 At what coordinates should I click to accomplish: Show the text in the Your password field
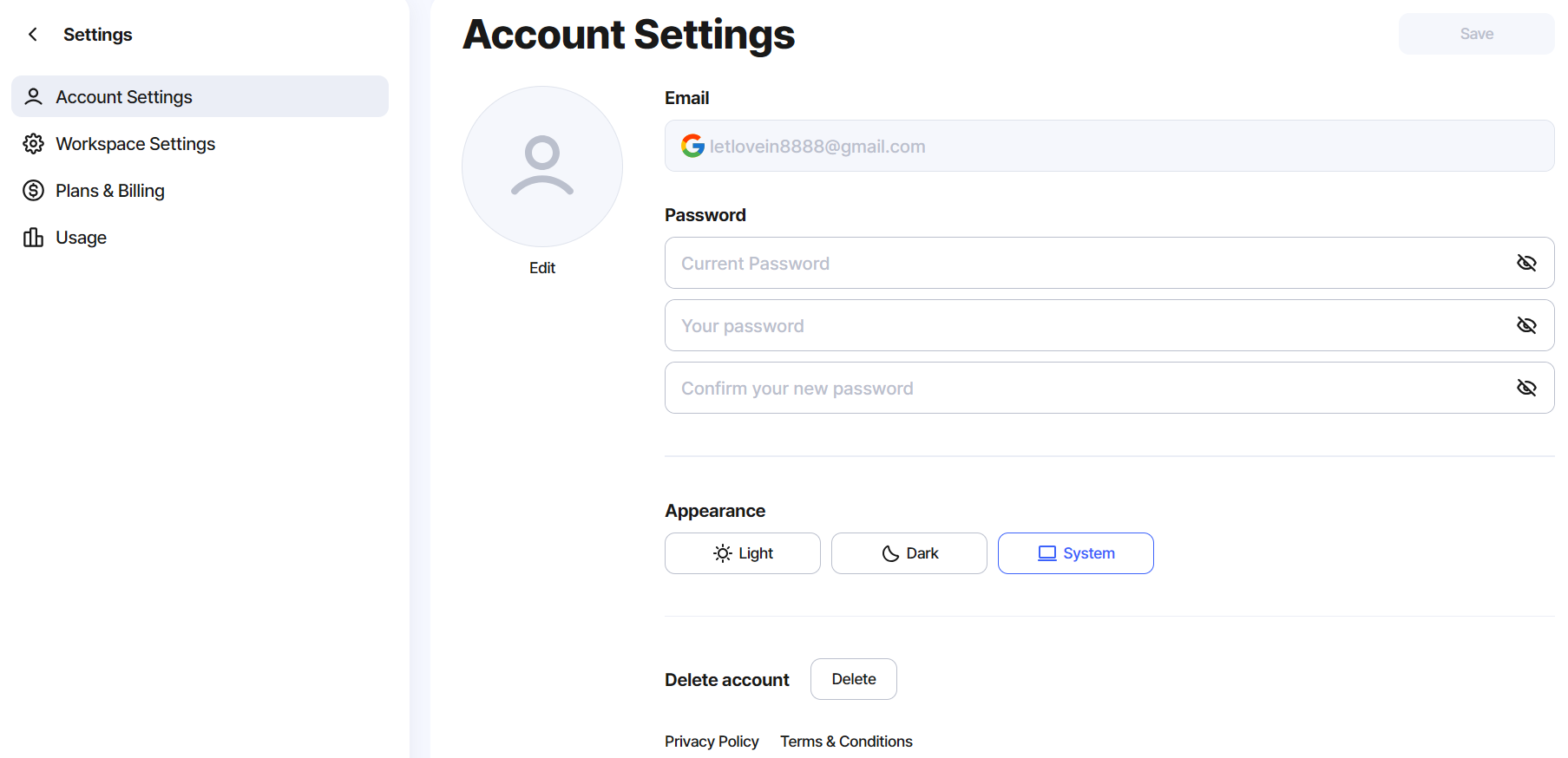click(1526, 325)
